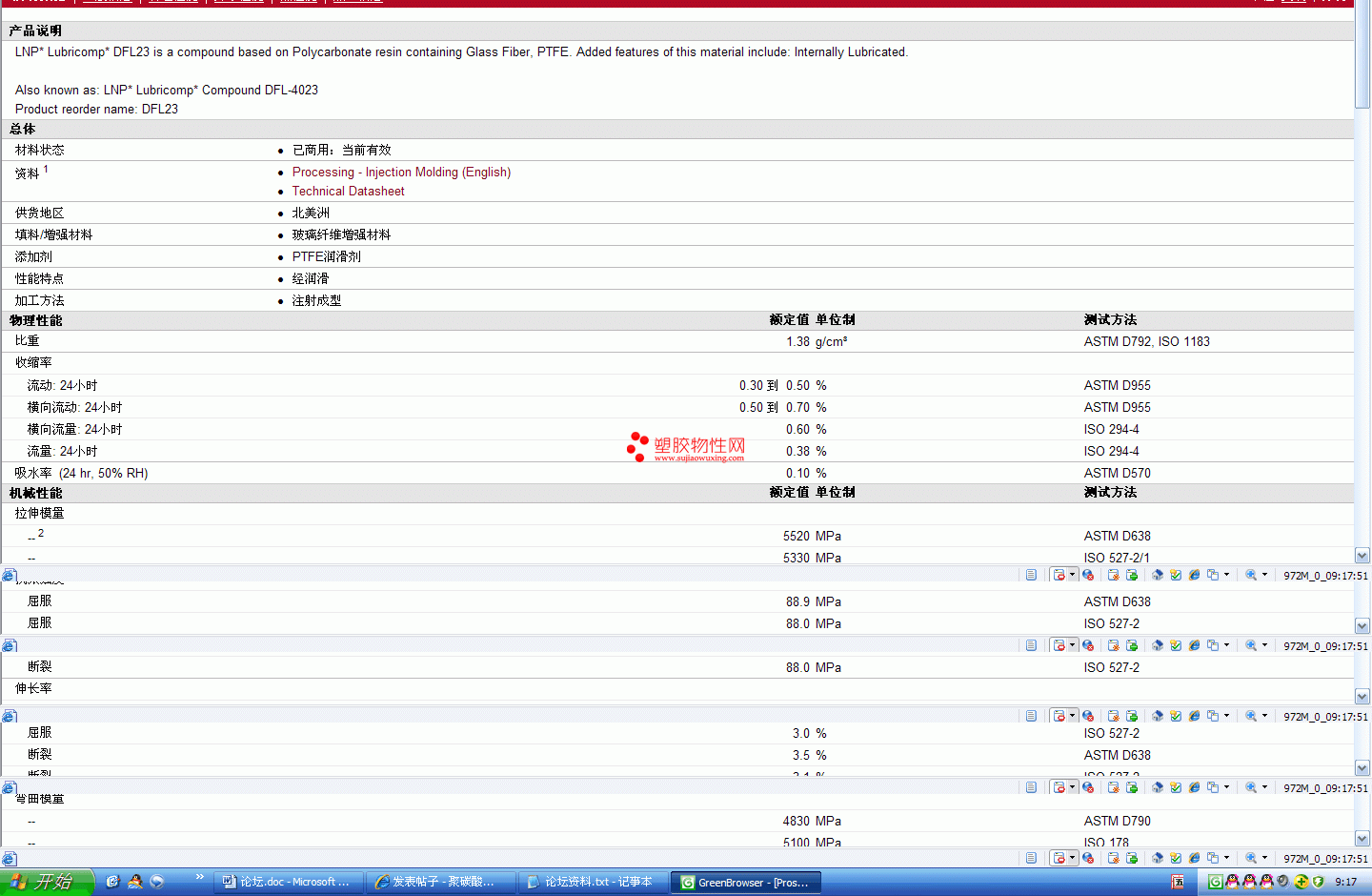Click '北美洲' availability entry
Image resolution: width=1372 pixels, height=896 pixels.
pyautogui.click(x=311, y=213)
